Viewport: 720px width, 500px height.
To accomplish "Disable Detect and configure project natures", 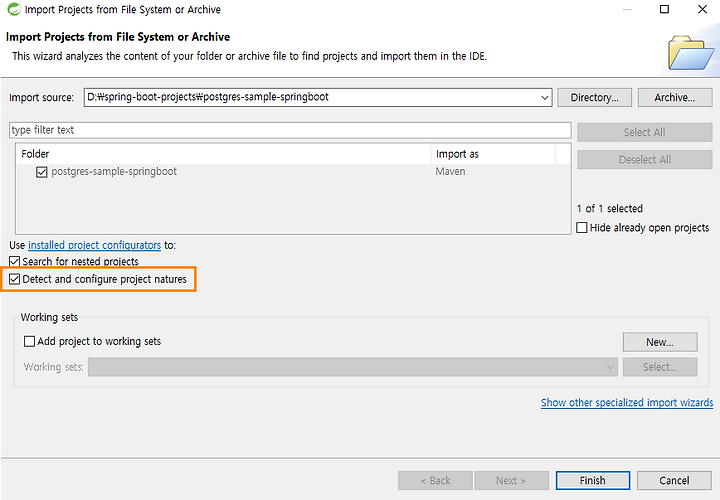I will [x=15, y=279].
